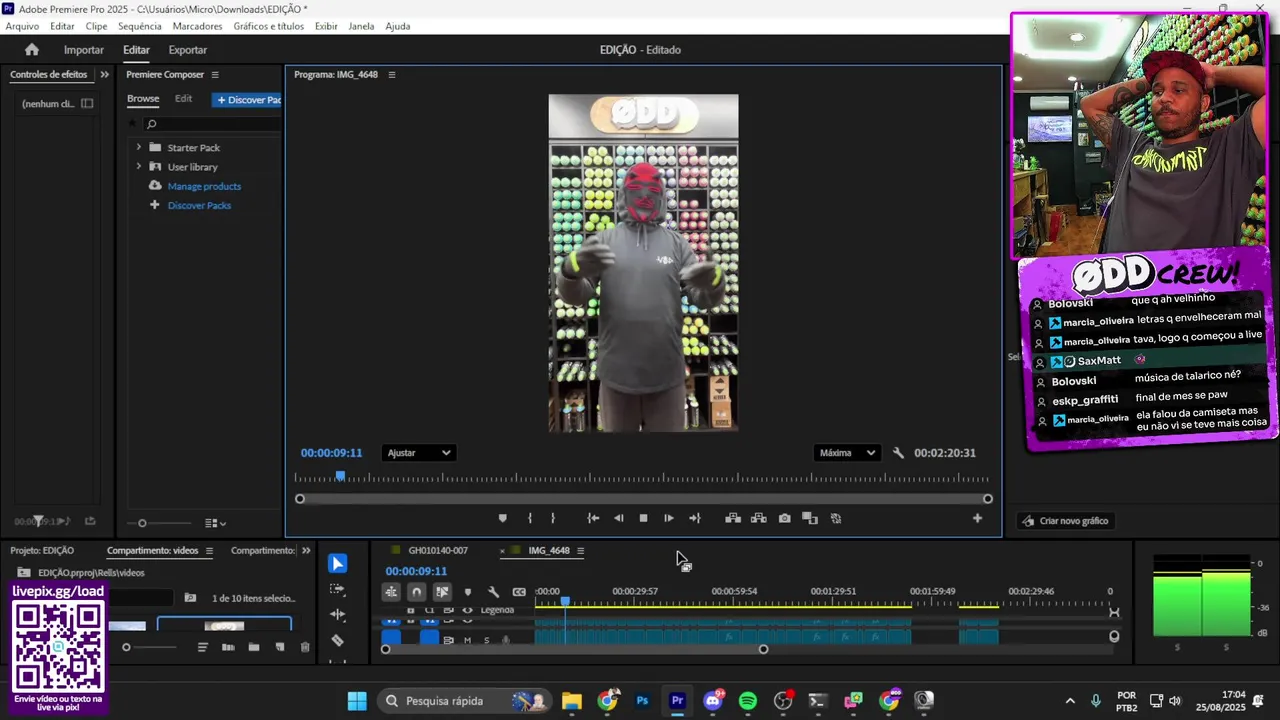Screen dimensions: 1280x720
Task: Open the IMG_4648 timeline tab menu
Action: (x=580, y=551)
